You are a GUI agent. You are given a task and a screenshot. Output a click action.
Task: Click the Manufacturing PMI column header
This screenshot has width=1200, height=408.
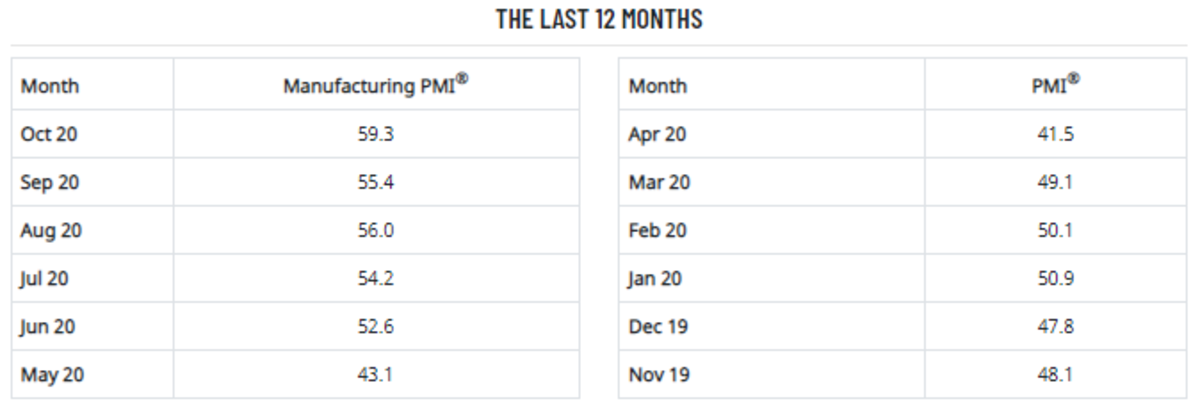coord(376,85)
